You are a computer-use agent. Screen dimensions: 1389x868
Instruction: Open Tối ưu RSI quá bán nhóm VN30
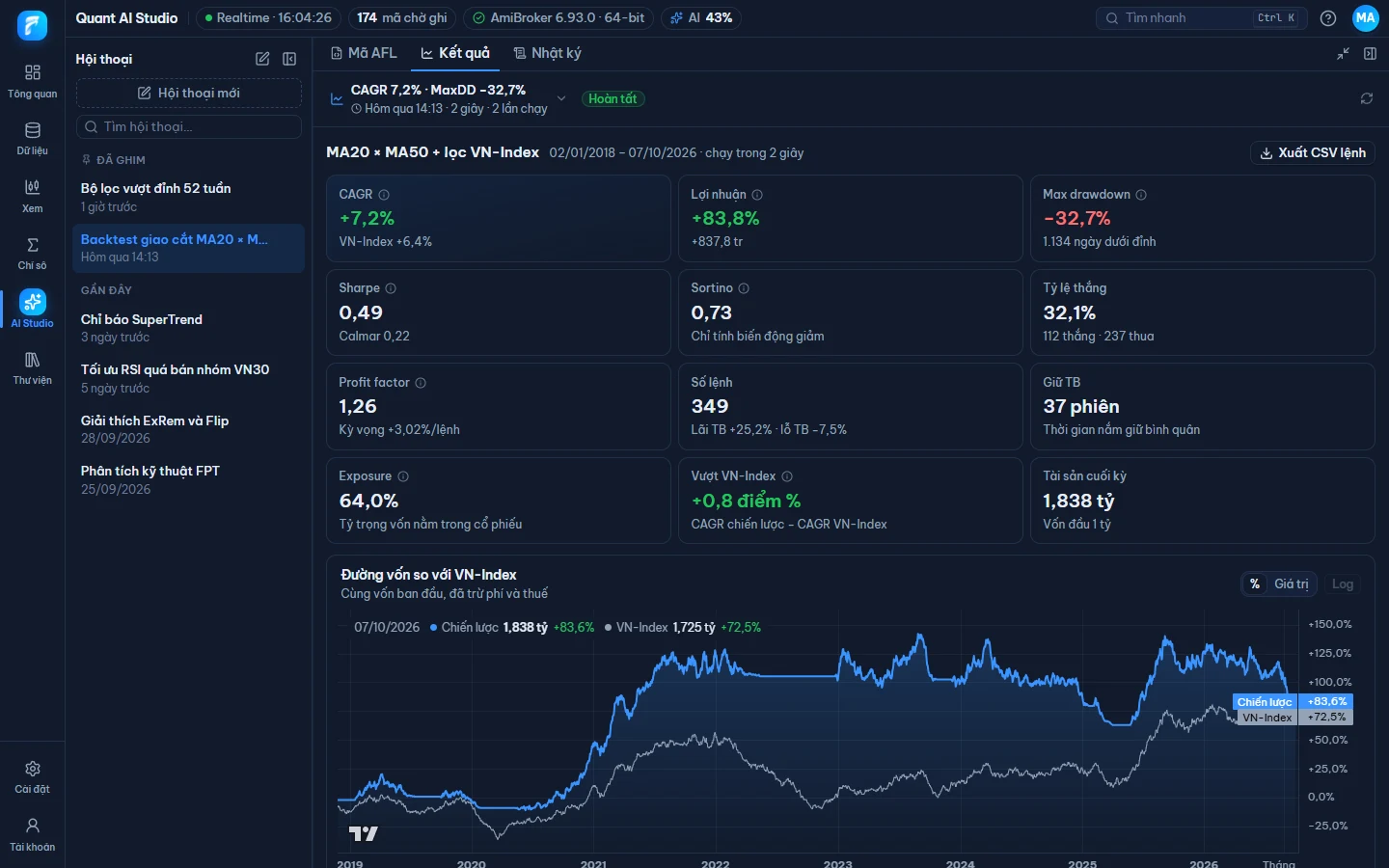189,378
